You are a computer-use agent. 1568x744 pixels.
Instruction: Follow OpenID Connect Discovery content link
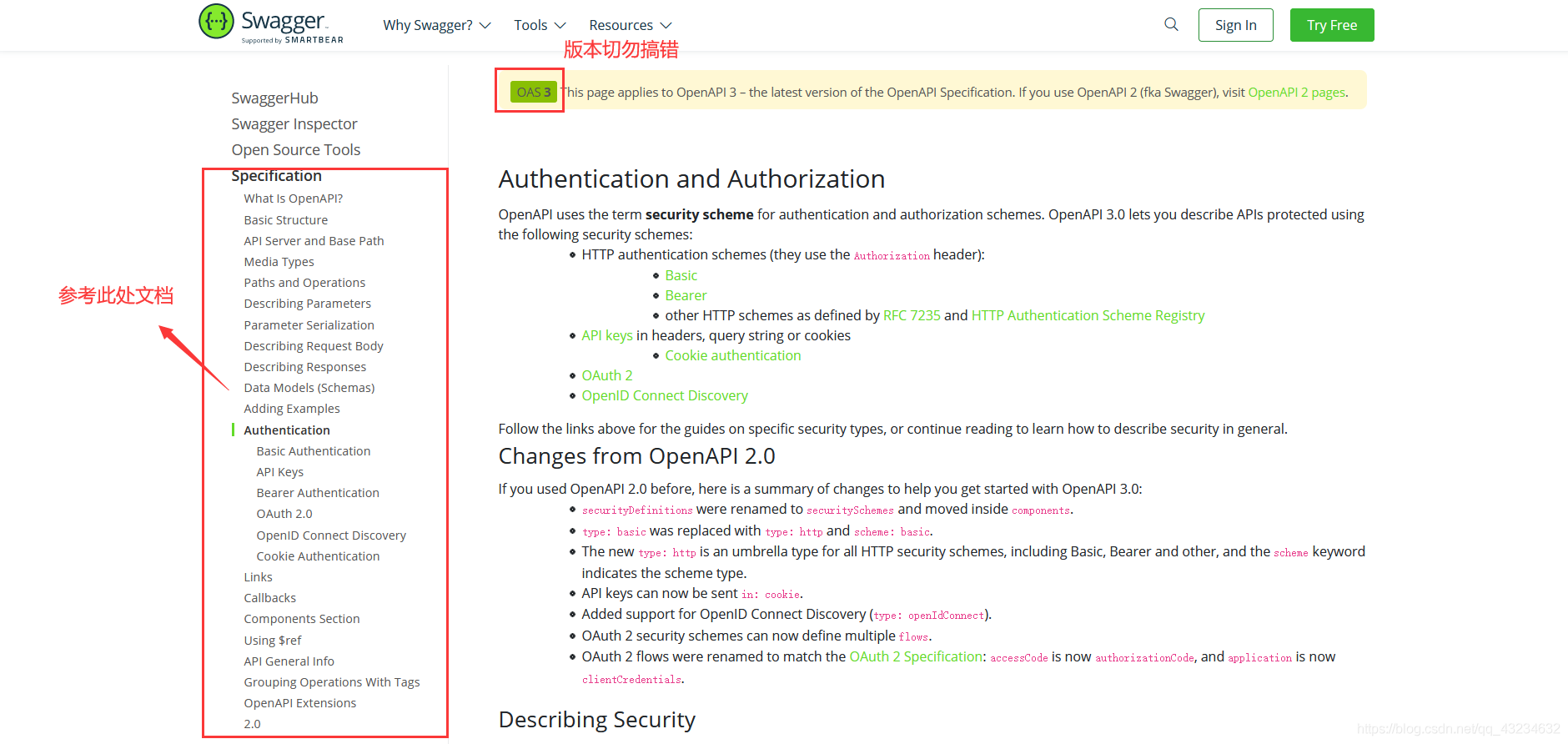pos(665,395)
